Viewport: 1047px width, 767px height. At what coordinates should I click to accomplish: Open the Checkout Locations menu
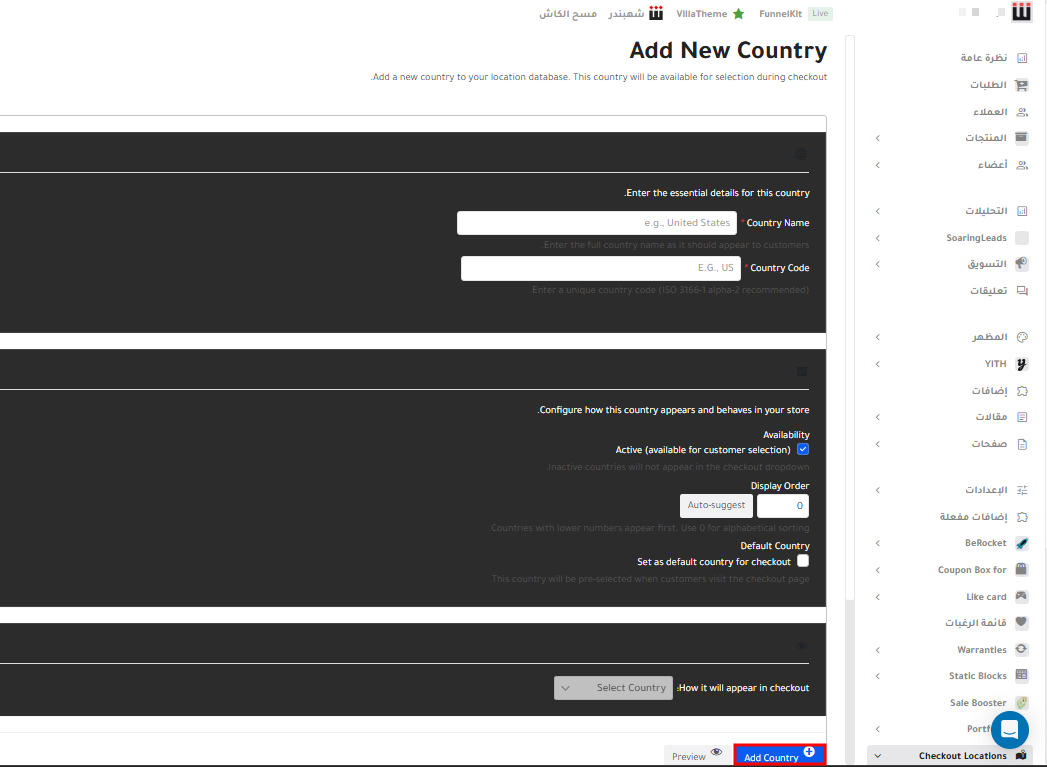click(962, 756)
